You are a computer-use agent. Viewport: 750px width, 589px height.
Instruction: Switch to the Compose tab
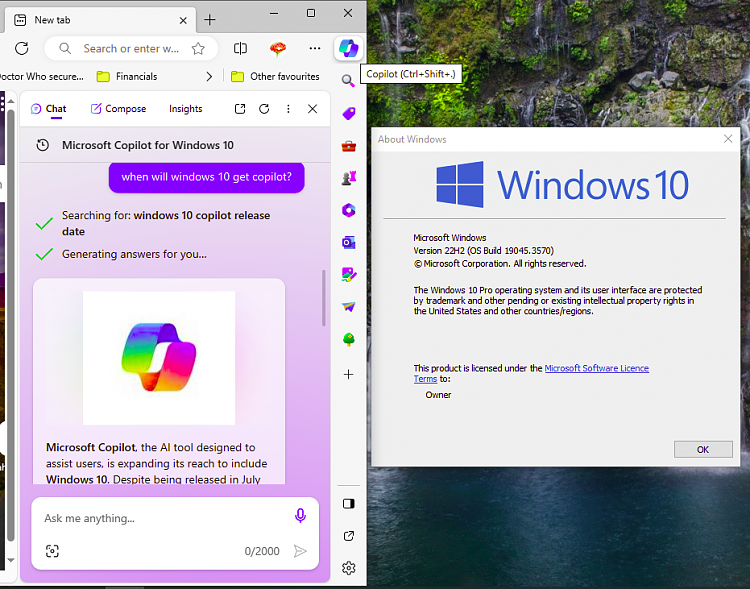(118, 109)
